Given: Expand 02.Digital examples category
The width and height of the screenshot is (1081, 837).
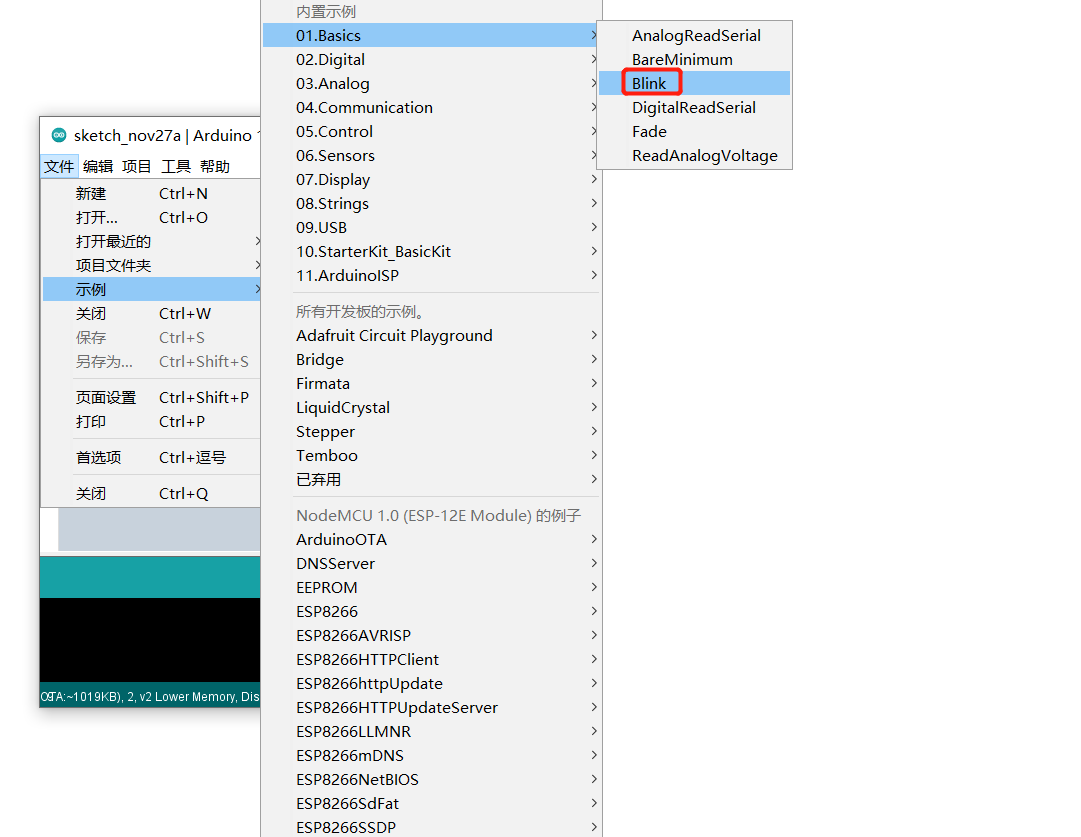Looking at the screenshot, I should coord(430,60).
